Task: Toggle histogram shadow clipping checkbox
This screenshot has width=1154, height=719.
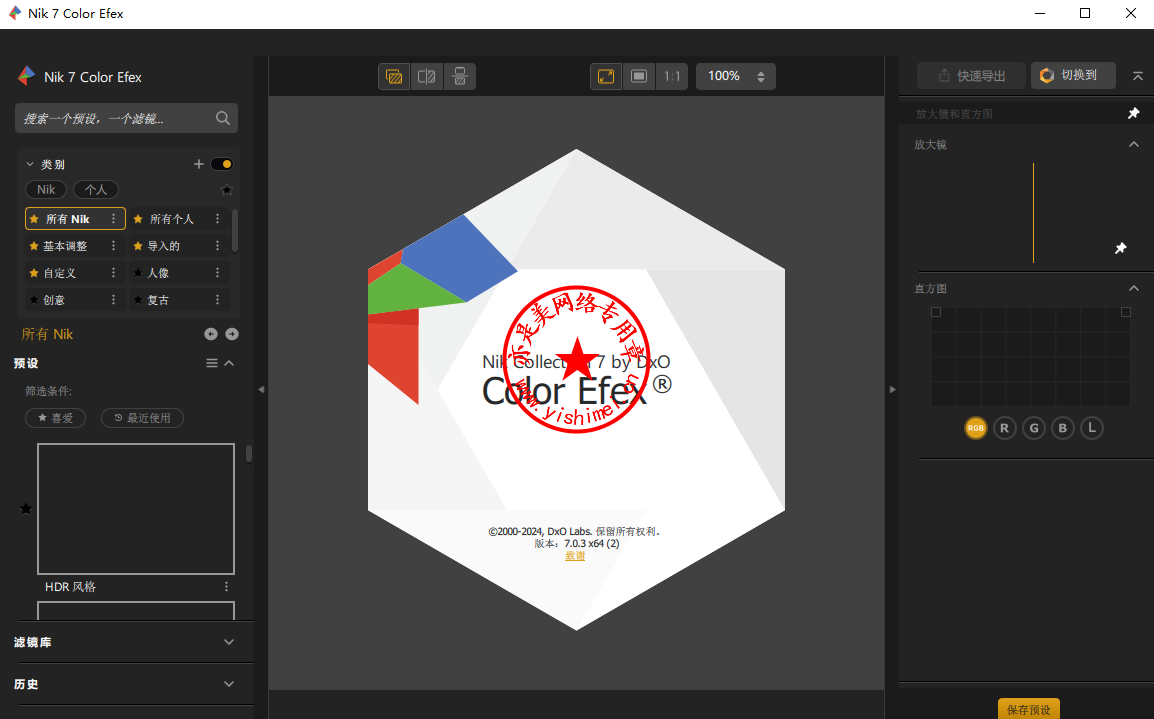Action: point(936,312)
